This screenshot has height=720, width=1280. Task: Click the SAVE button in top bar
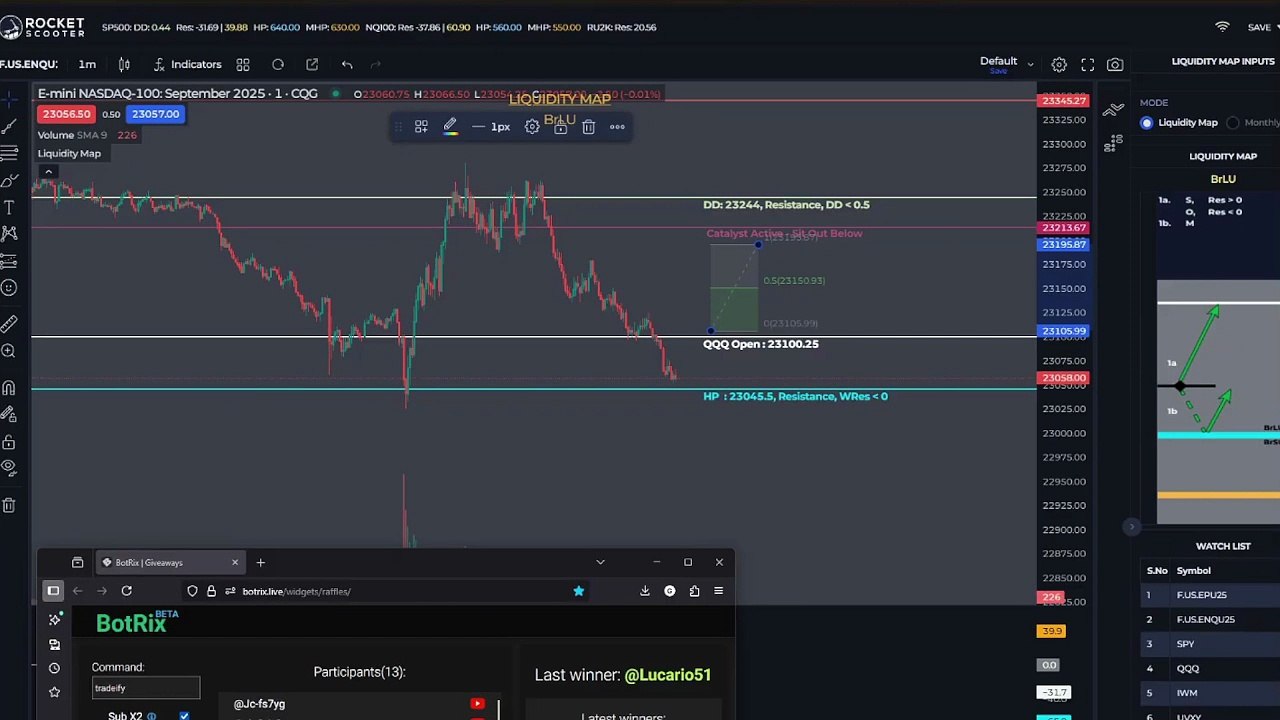coord(1259,27)
